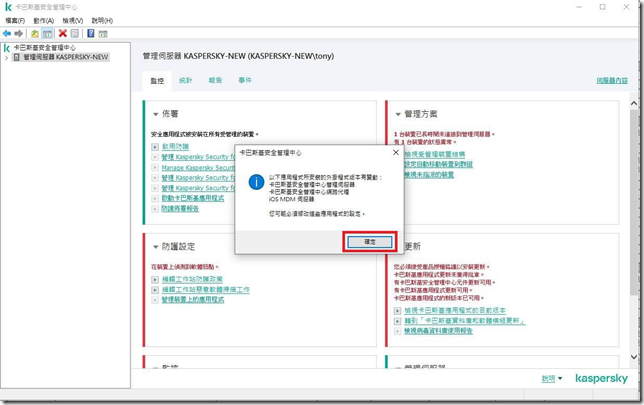This screenshot has height=405, width=644.
Task: Click the blue info icon in dialog
Action: [x=255, y=183]
